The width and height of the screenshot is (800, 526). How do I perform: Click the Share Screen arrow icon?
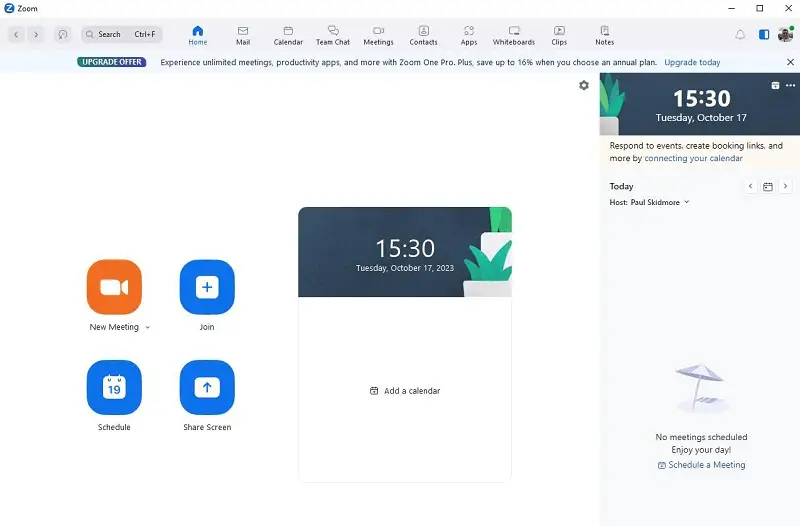coord(207,388)
